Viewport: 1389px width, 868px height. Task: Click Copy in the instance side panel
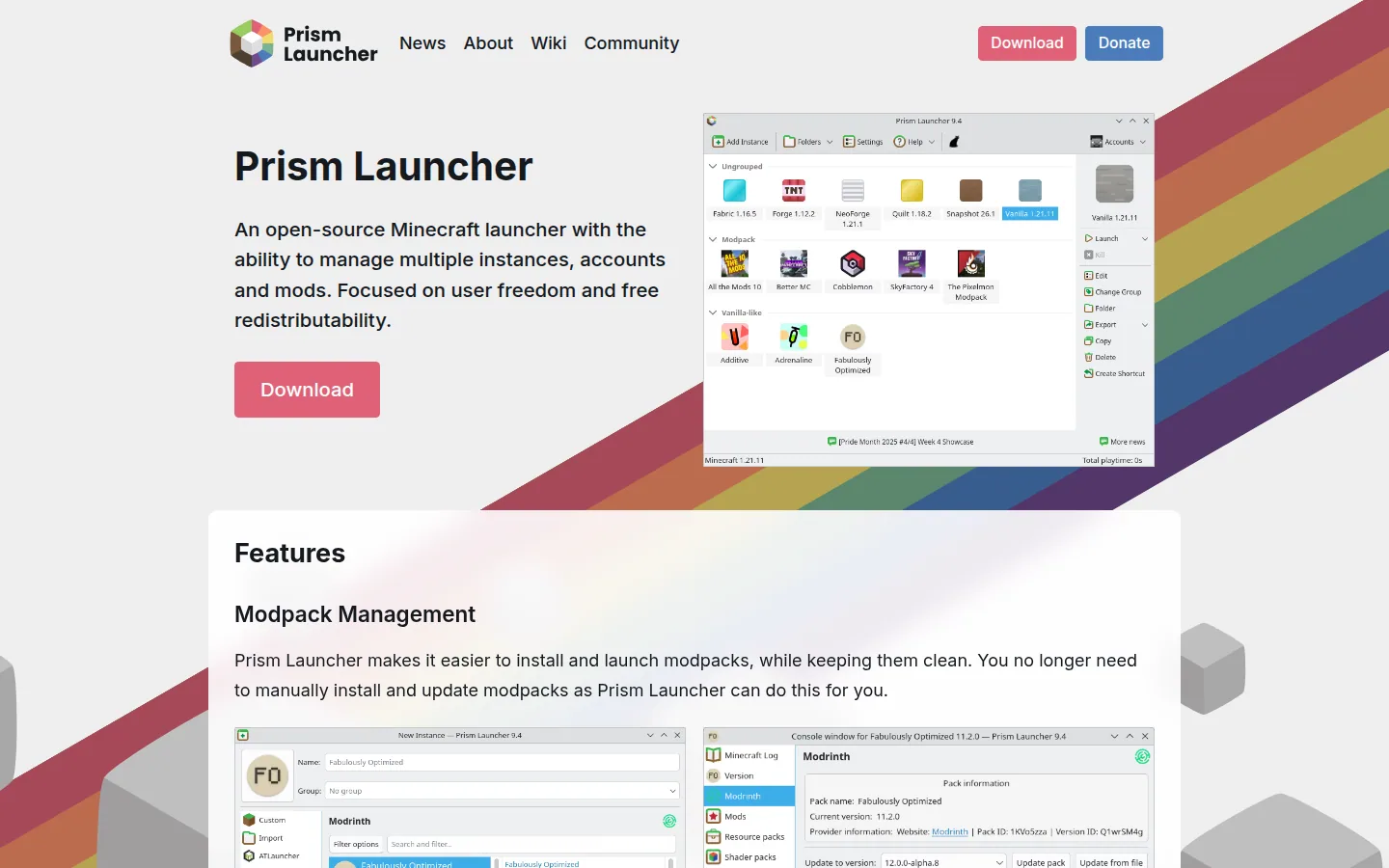point(1098,341)
